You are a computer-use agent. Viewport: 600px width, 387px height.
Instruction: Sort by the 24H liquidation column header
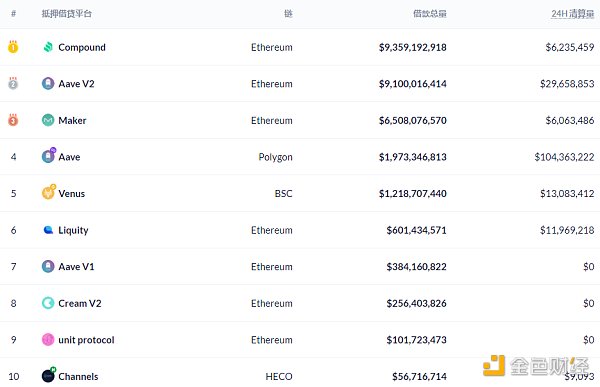[x=572, y=14]
